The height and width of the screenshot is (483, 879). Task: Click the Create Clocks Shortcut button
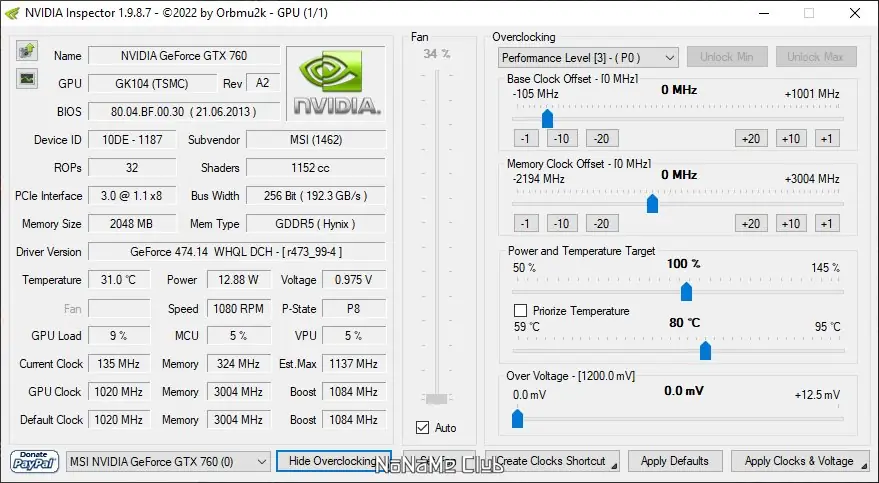(553, 461)
